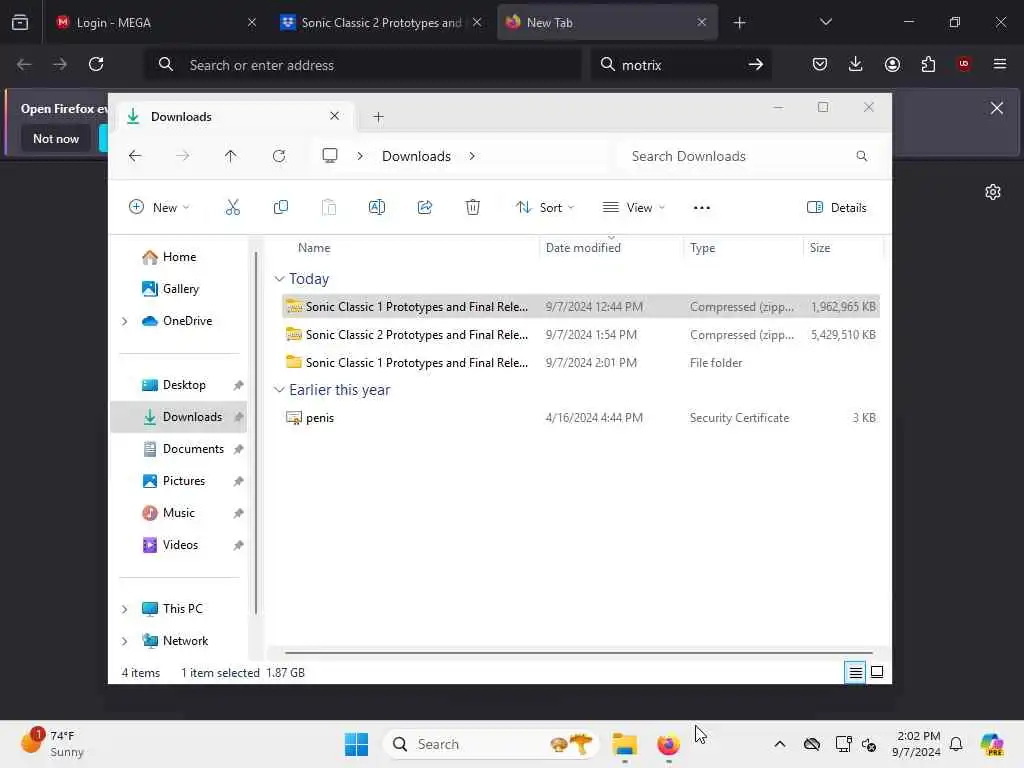Open the Sort dropdown
The height and width of the screenshot is (768, 1024).
coord(545,208)
